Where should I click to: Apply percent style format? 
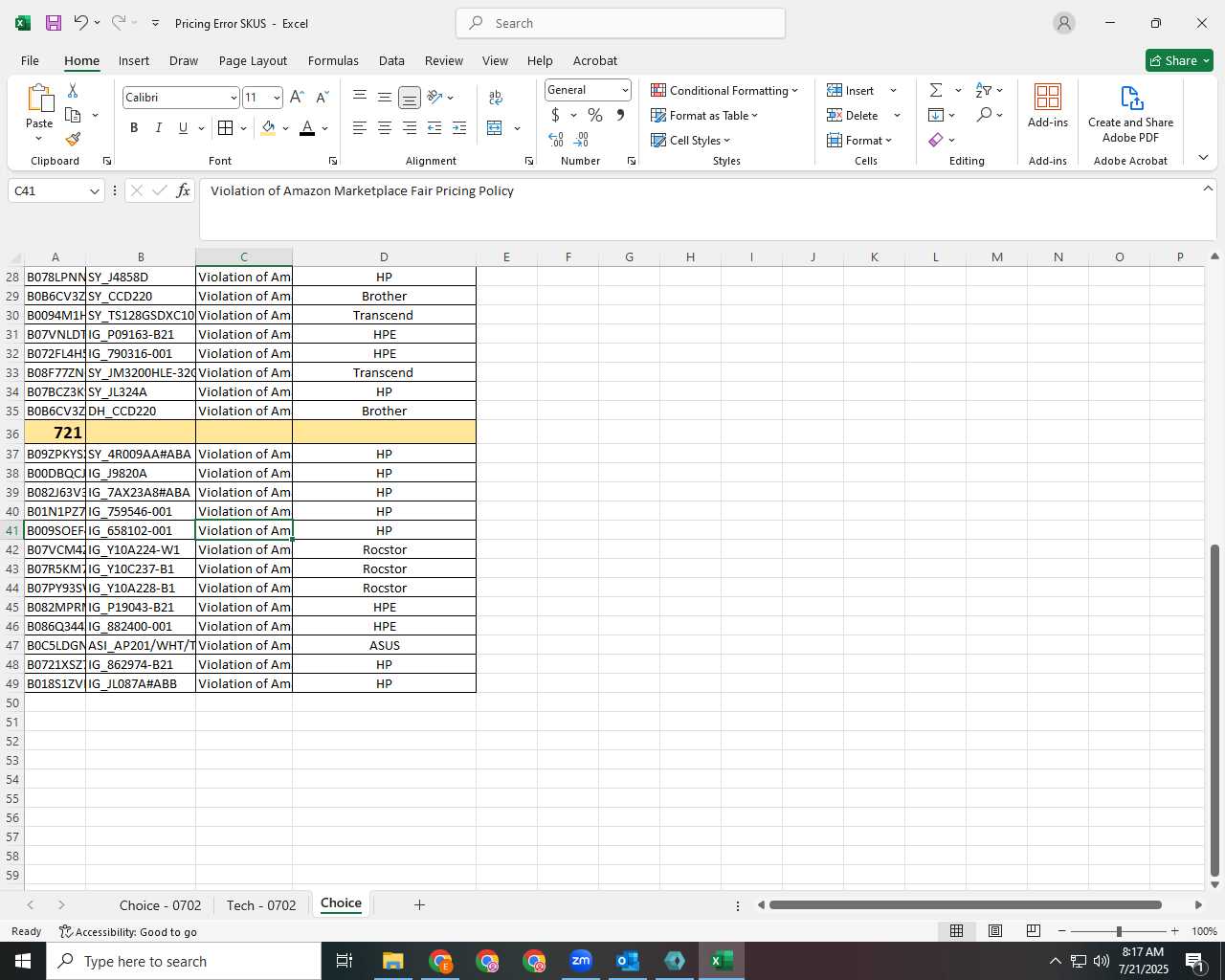tap(595, 115)
